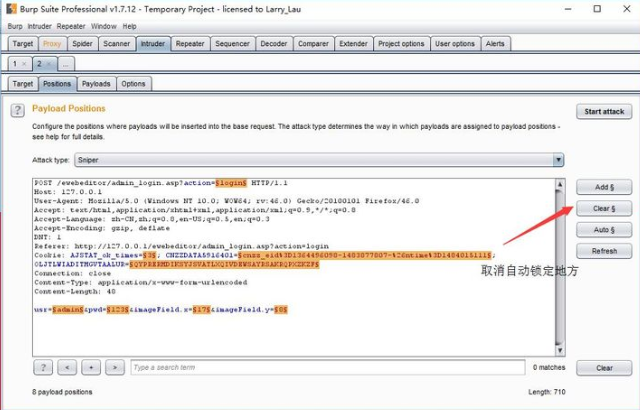Close Intruder attack tab 2 with its x
Screen dimensions: 640x410
(x=49, y=64)
